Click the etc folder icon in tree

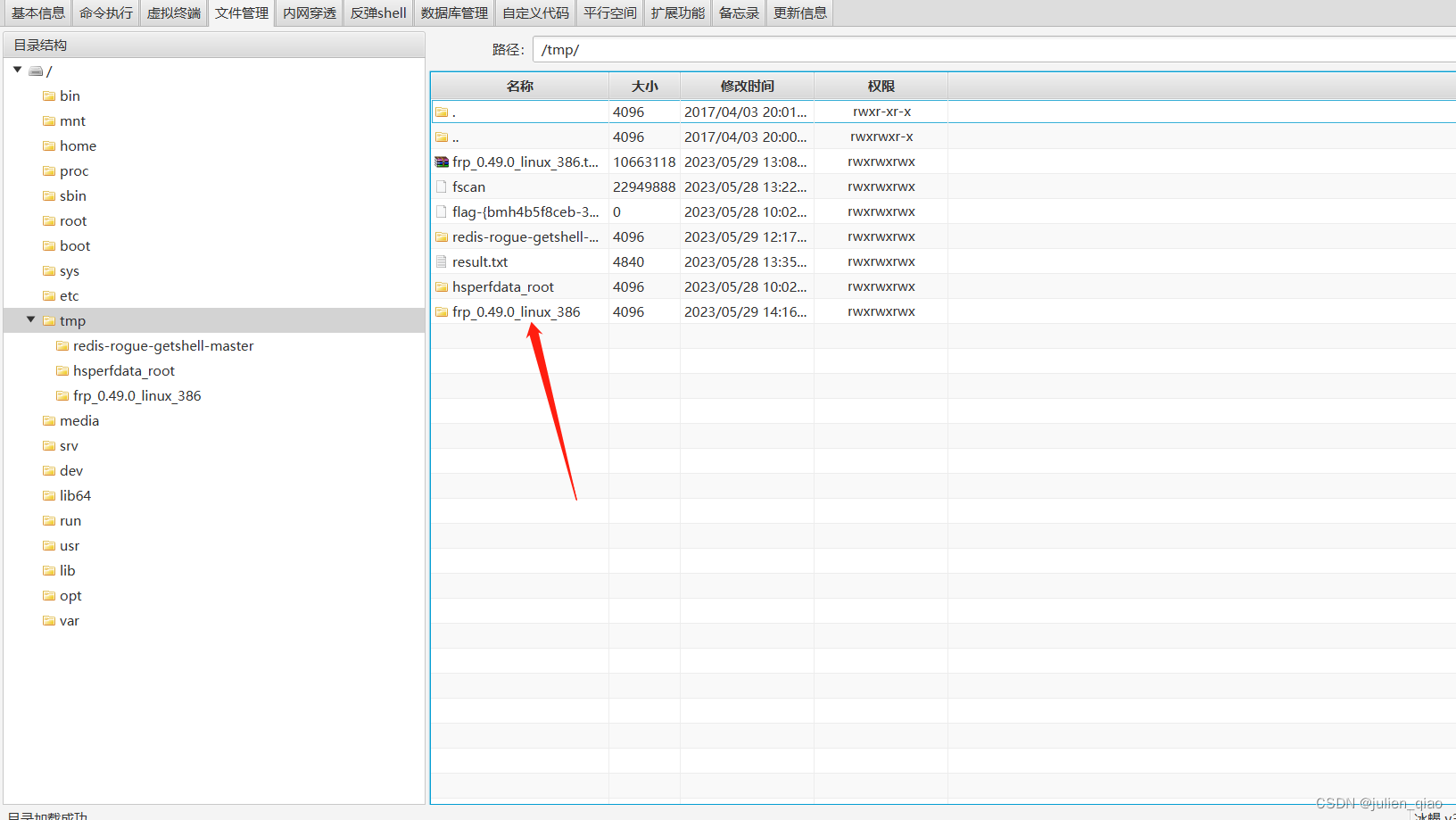[x=49, y=295]
